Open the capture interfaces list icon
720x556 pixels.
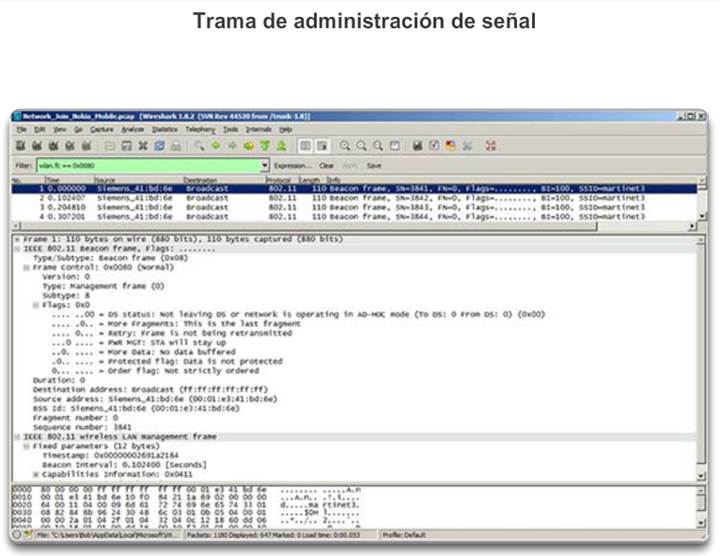pos(20,146)
